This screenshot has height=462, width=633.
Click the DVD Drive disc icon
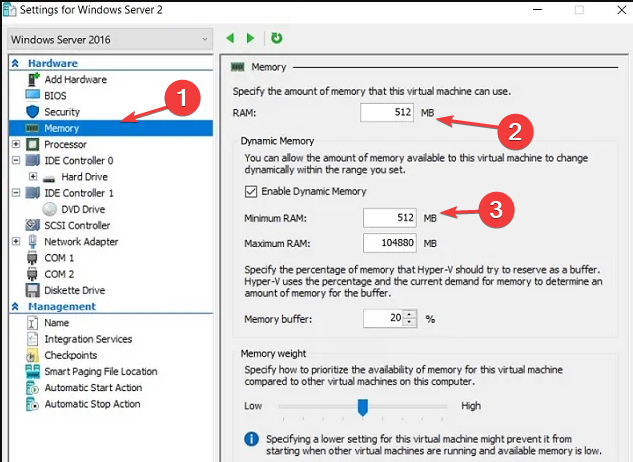[x=49, y=209]
